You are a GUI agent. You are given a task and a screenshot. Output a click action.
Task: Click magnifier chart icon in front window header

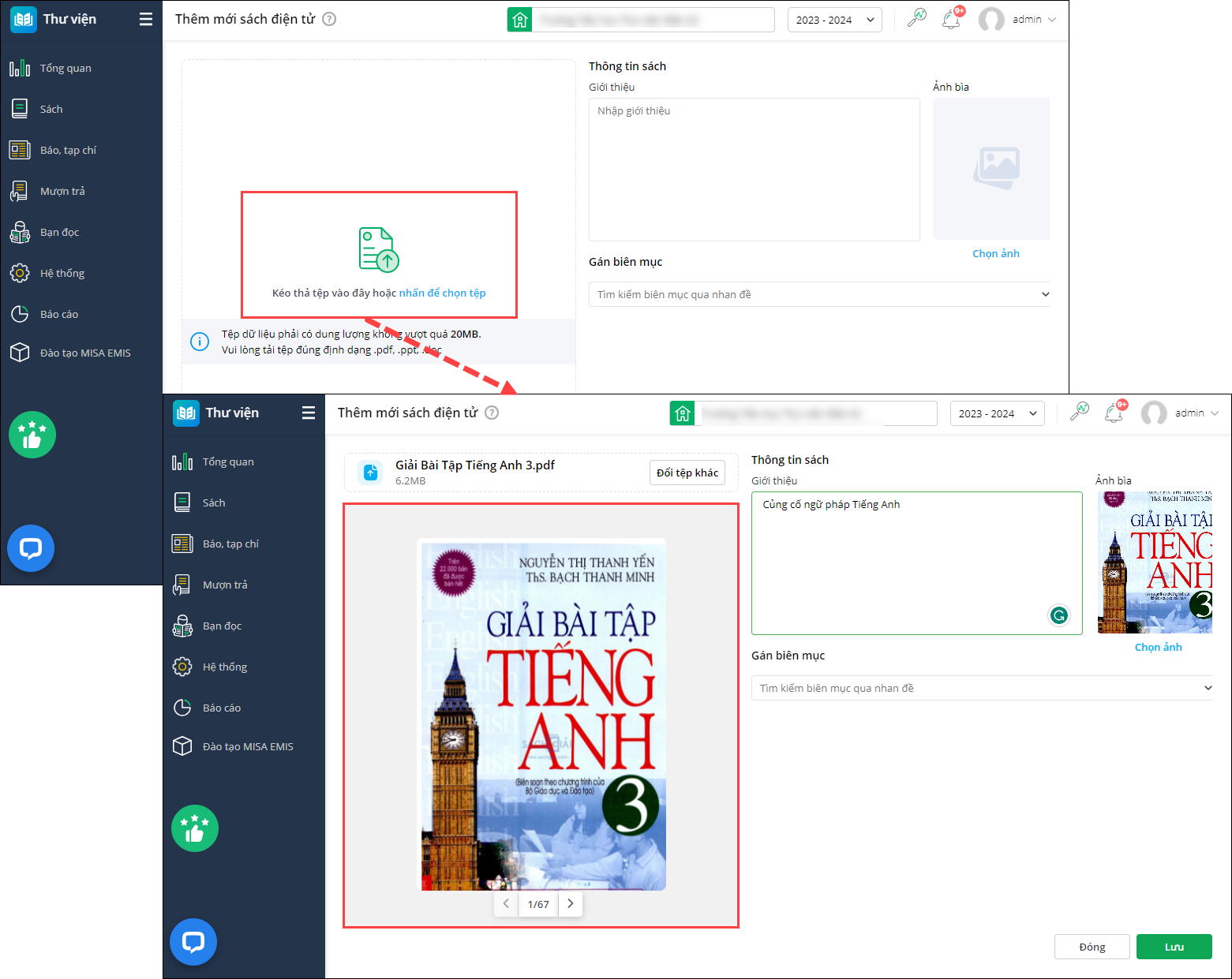(1079, 412)
